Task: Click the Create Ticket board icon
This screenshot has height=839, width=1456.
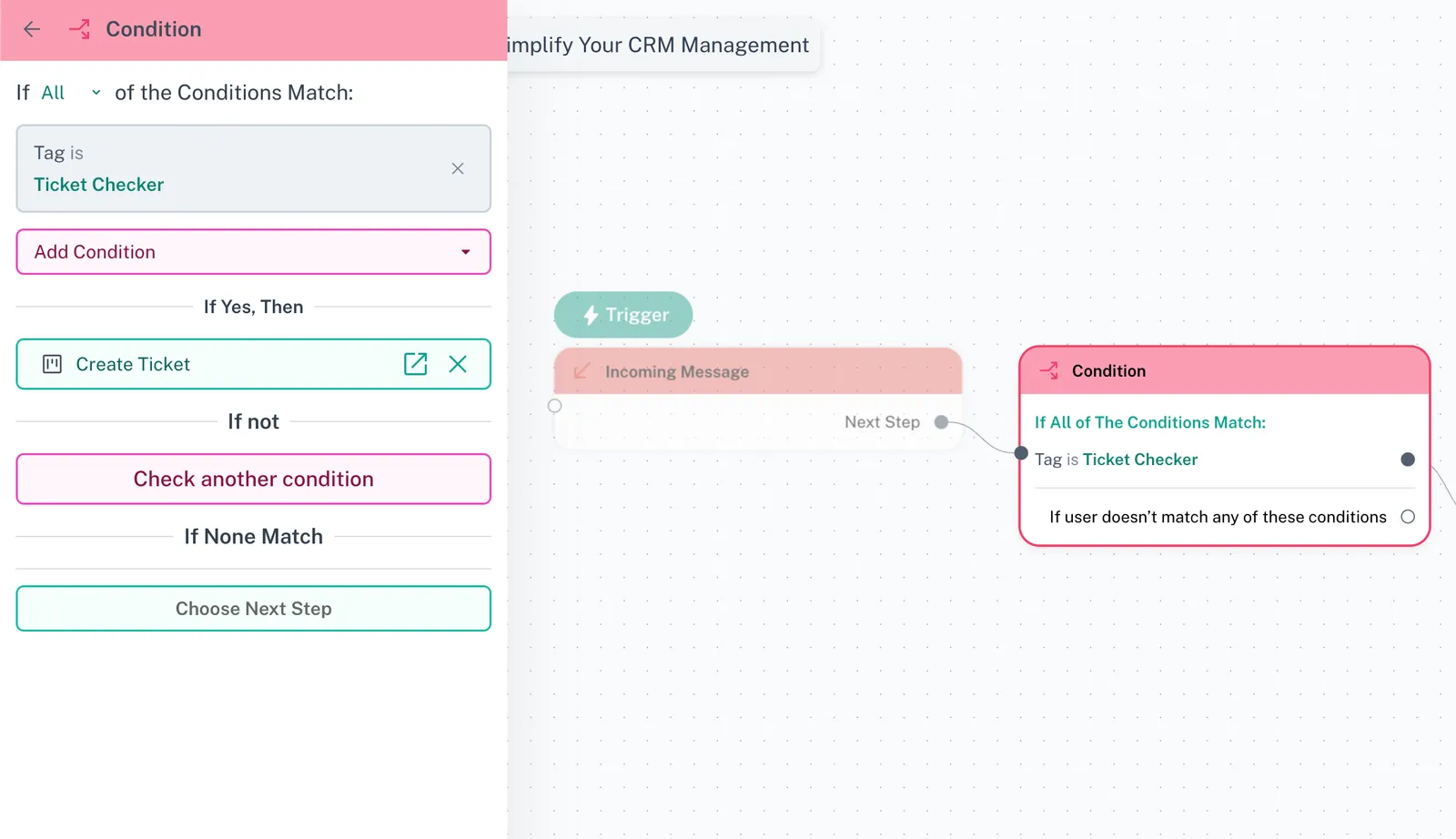Action: pyautogui.click(x=53, y=364)
